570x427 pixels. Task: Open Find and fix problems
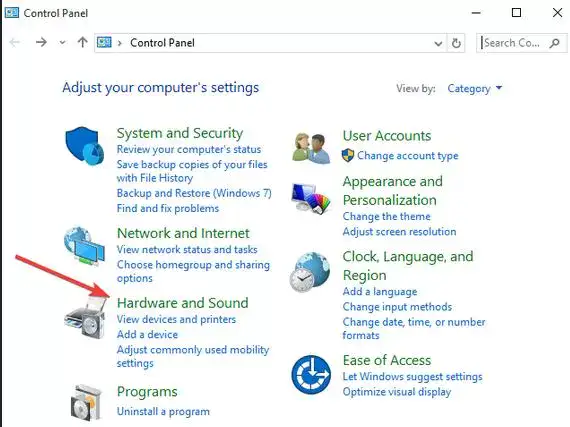click(x=168, y=208)
